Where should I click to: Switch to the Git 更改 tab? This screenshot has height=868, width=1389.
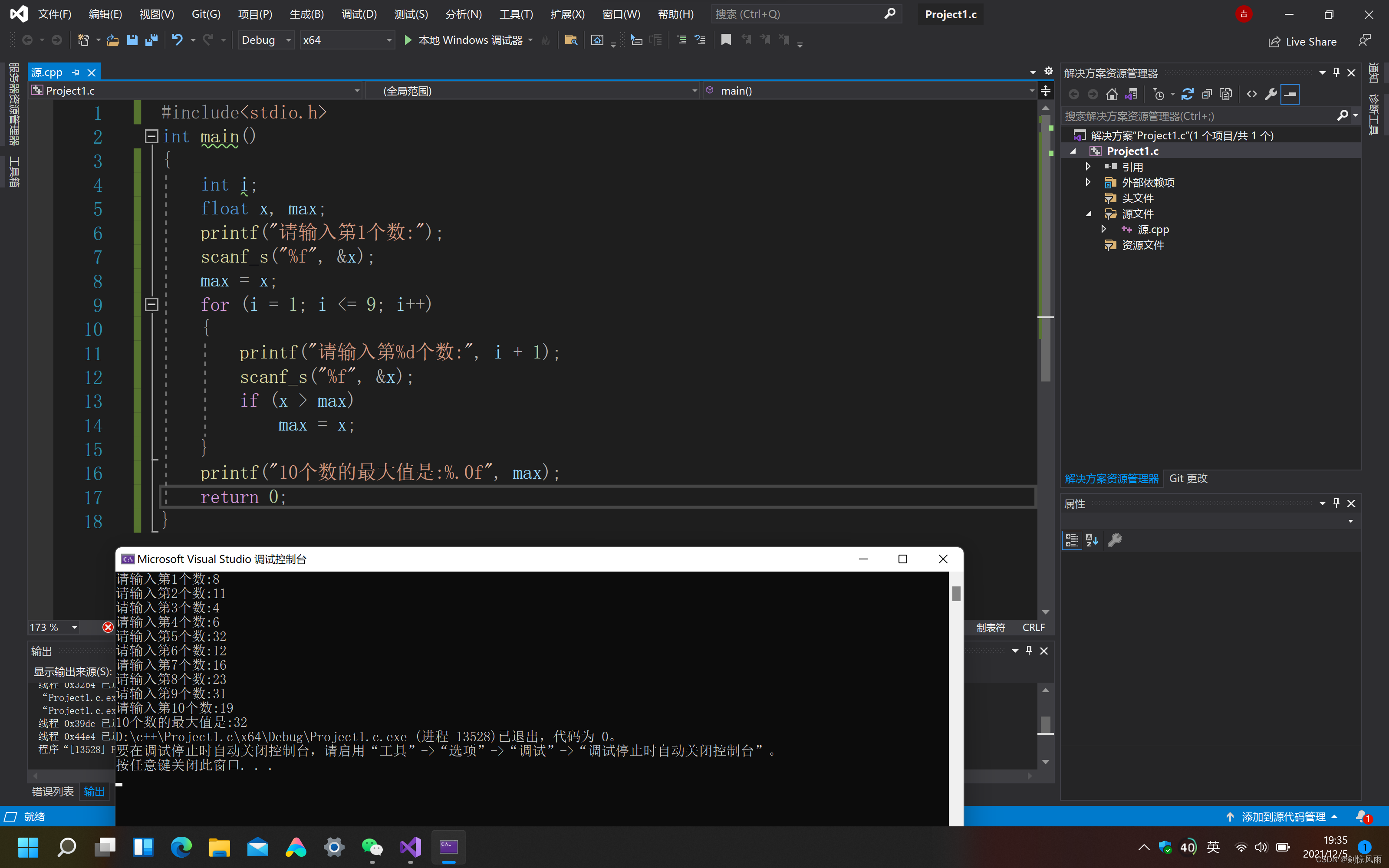click(x=1188, y=478)
